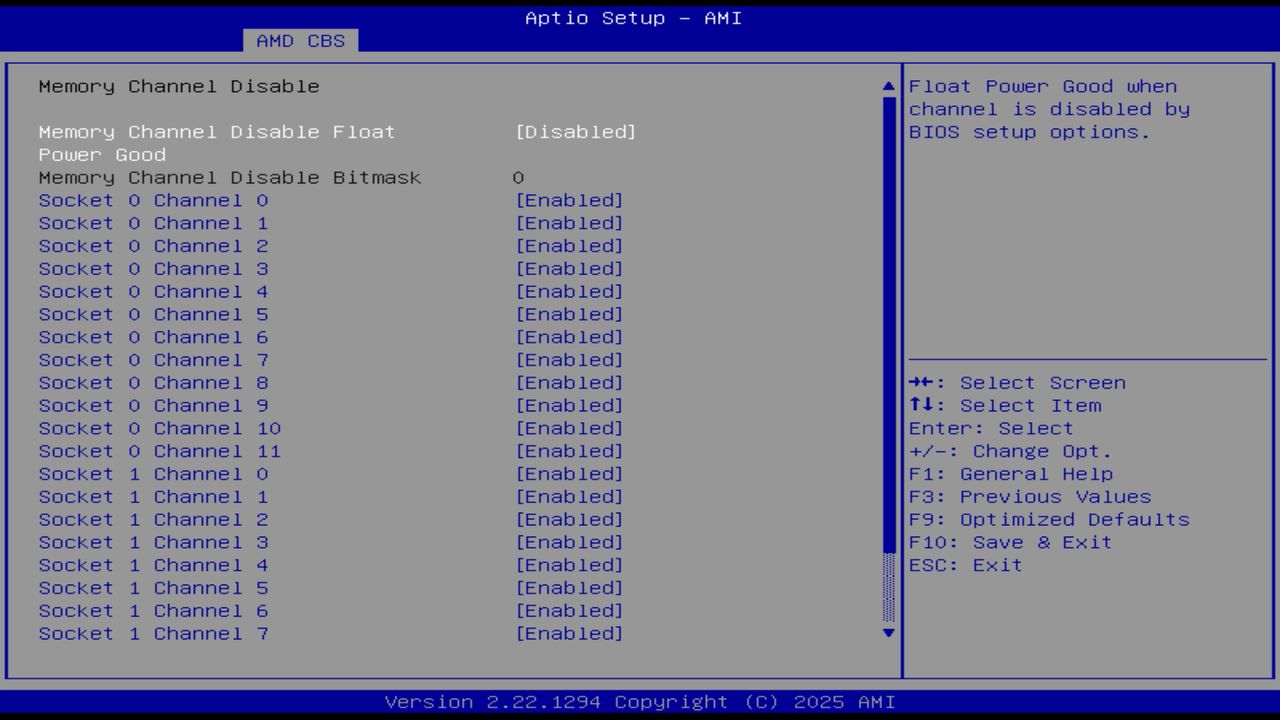
Task: Click the scrollbar up arrow
Action: tap(886, 86)
